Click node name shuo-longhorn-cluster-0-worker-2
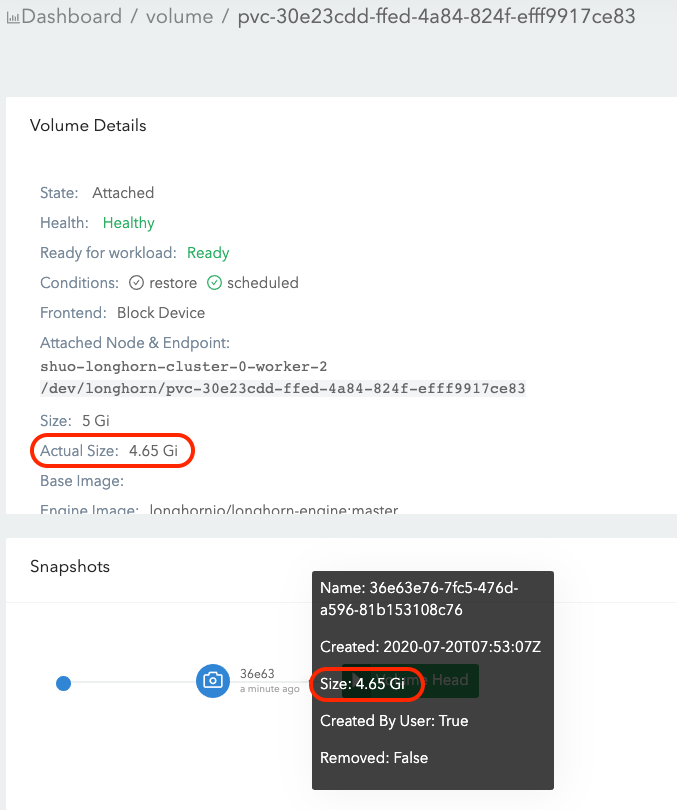The height and width of the screenshot is (810, 677). pos(183,366)
